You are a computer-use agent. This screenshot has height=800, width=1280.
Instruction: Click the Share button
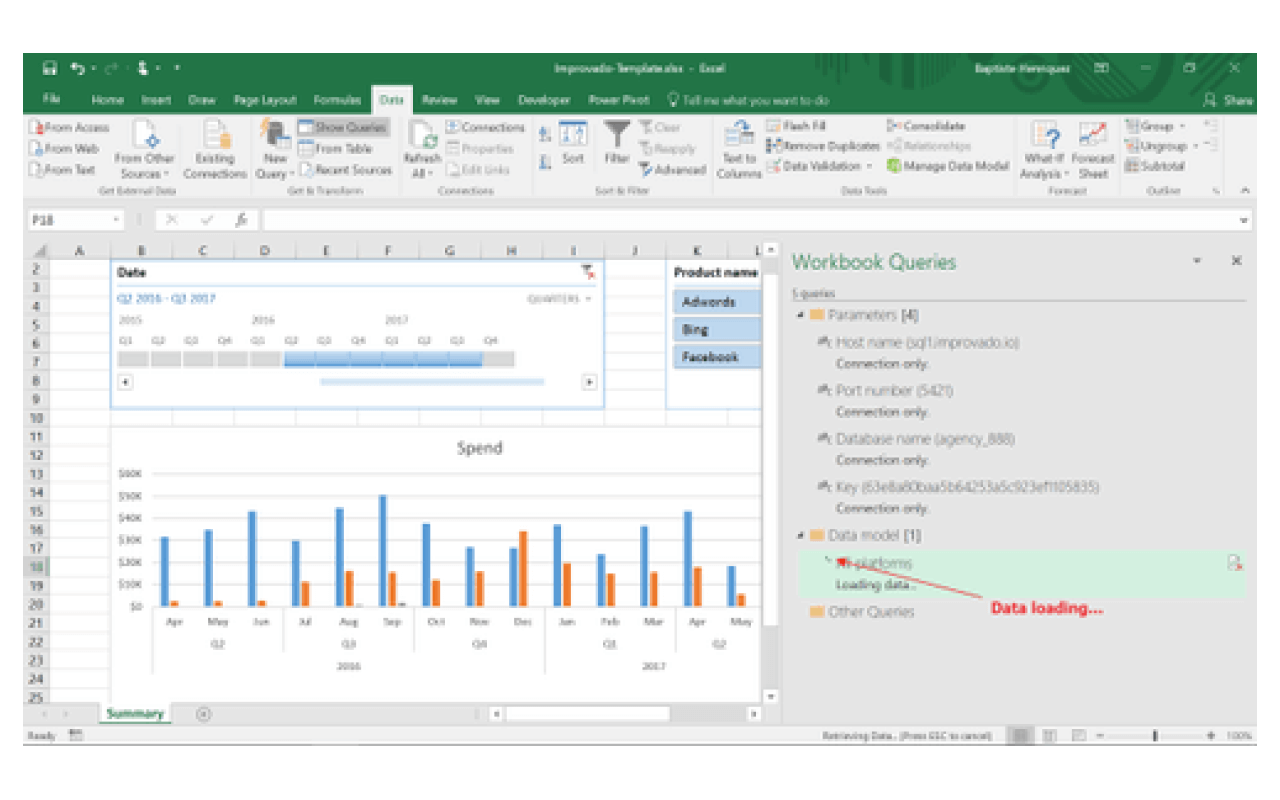tap(1229, 100)
